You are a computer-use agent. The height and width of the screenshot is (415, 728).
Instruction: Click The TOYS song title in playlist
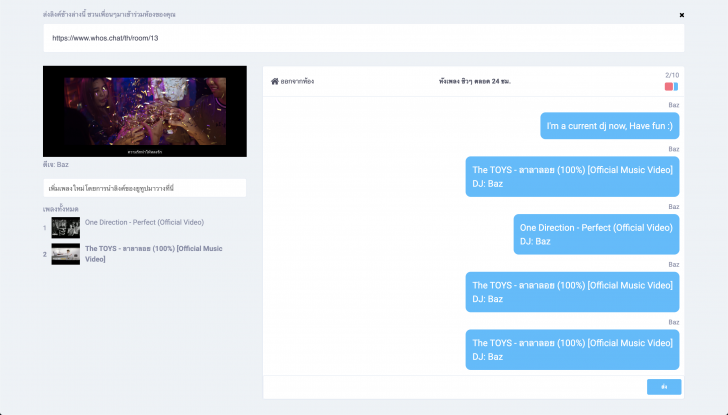point(154,254)
